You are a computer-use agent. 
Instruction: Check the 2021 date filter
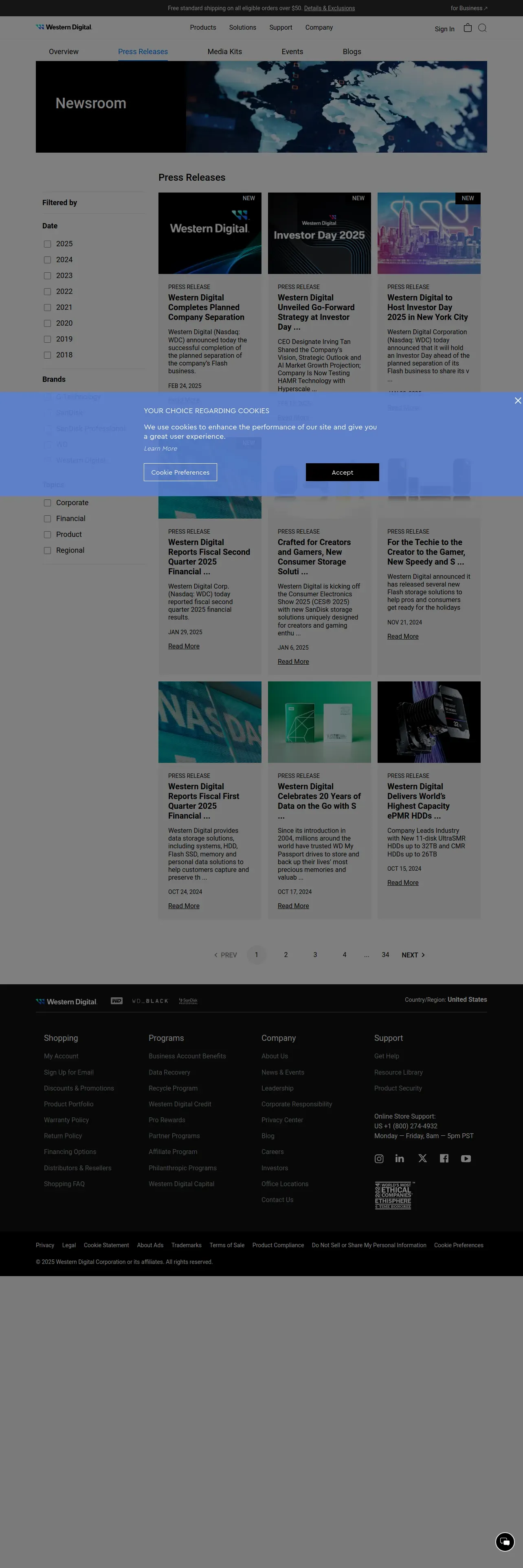tap(48, 307)
